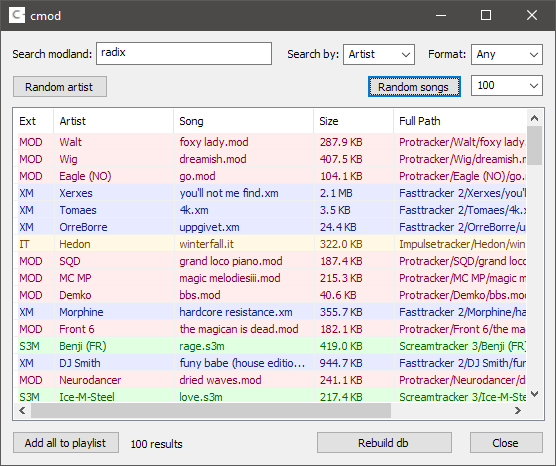This screenshot has width=556, height=466.
Task: Click artist name OrreBorre
Action: tap(83, 227)
